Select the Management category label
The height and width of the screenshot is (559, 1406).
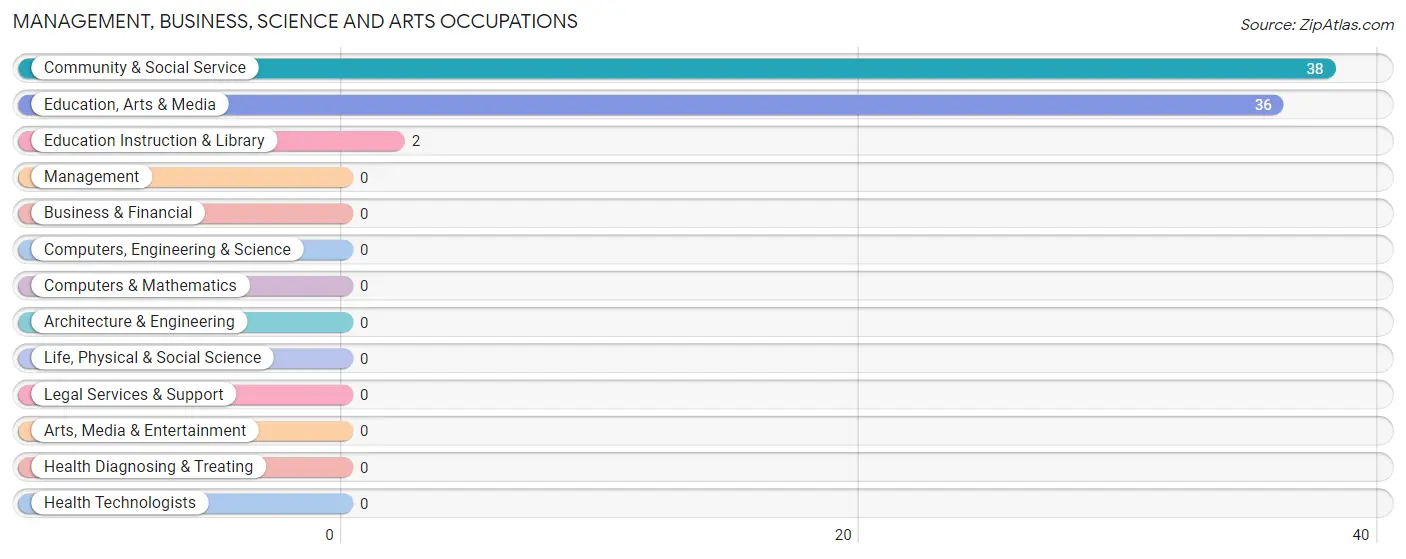[91, 177]
